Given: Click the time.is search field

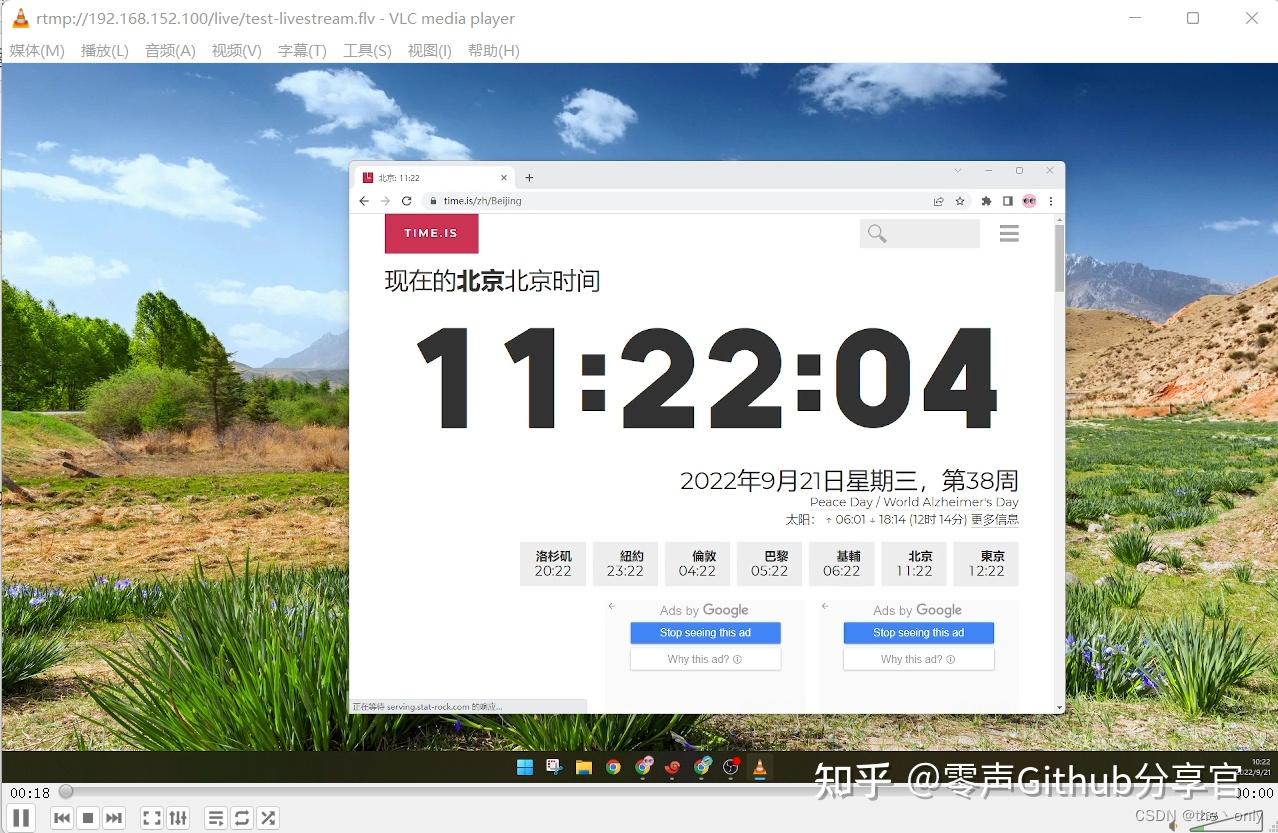Looking at the screenshot, I should (x=919, y=233).
